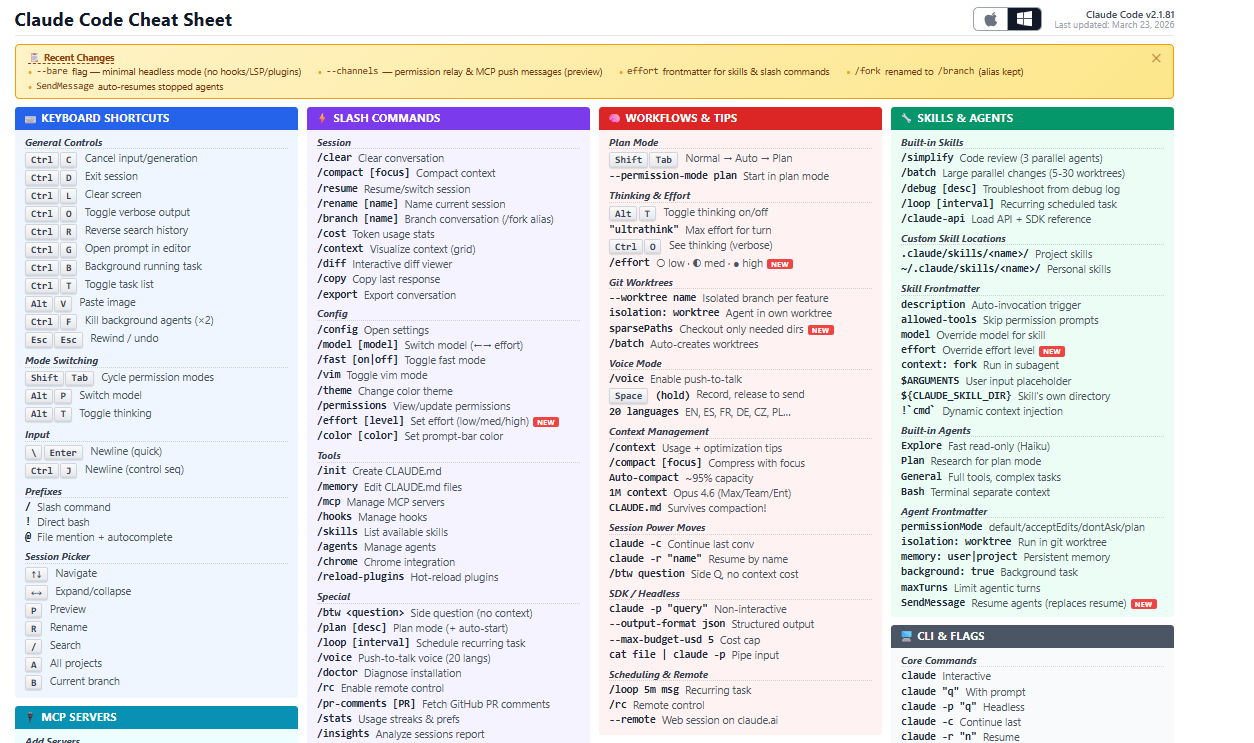Click the /compact [focus] command in Session
The height and width of the screenshot is (743, 1254).
(x=406, y=173)
